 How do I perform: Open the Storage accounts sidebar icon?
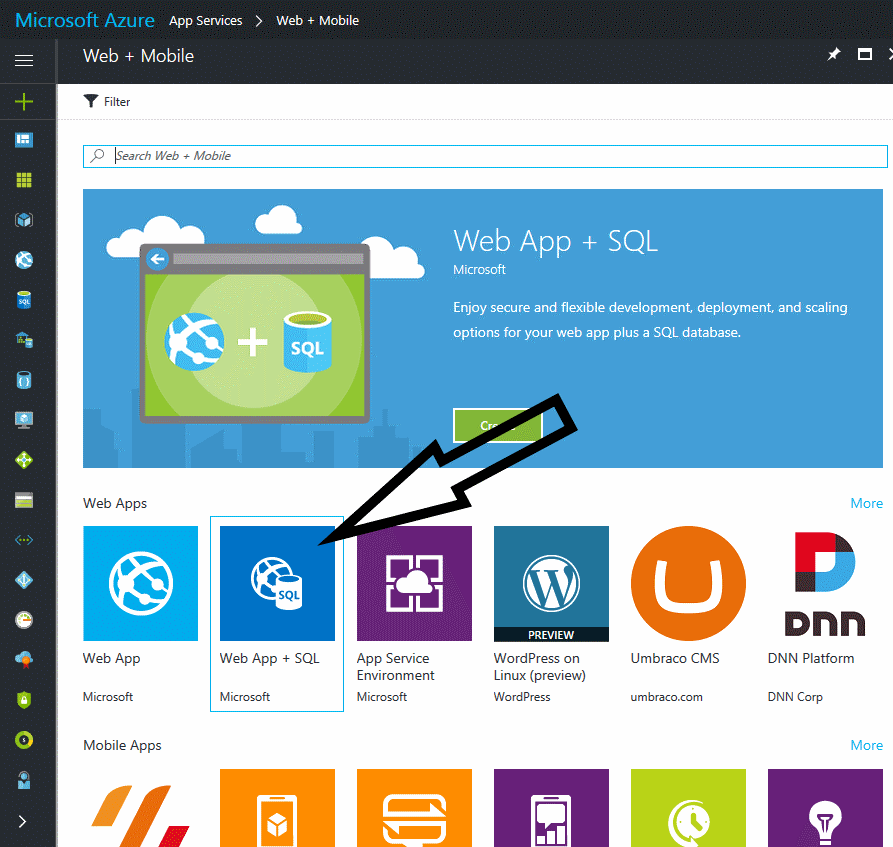pos(24,500)
